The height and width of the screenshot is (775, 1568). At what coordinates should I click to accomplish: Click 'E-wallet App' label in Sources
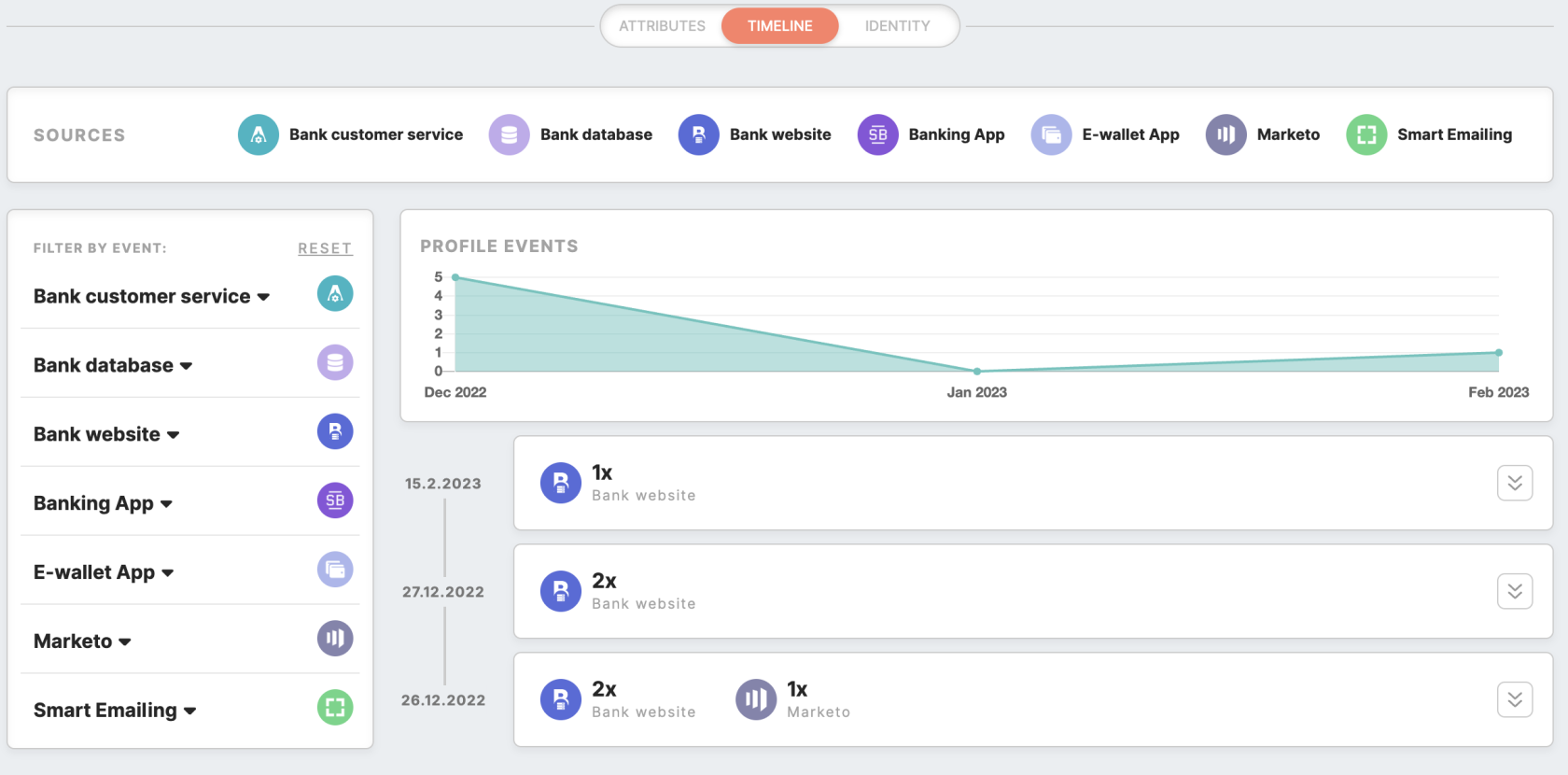point(1131,134)
